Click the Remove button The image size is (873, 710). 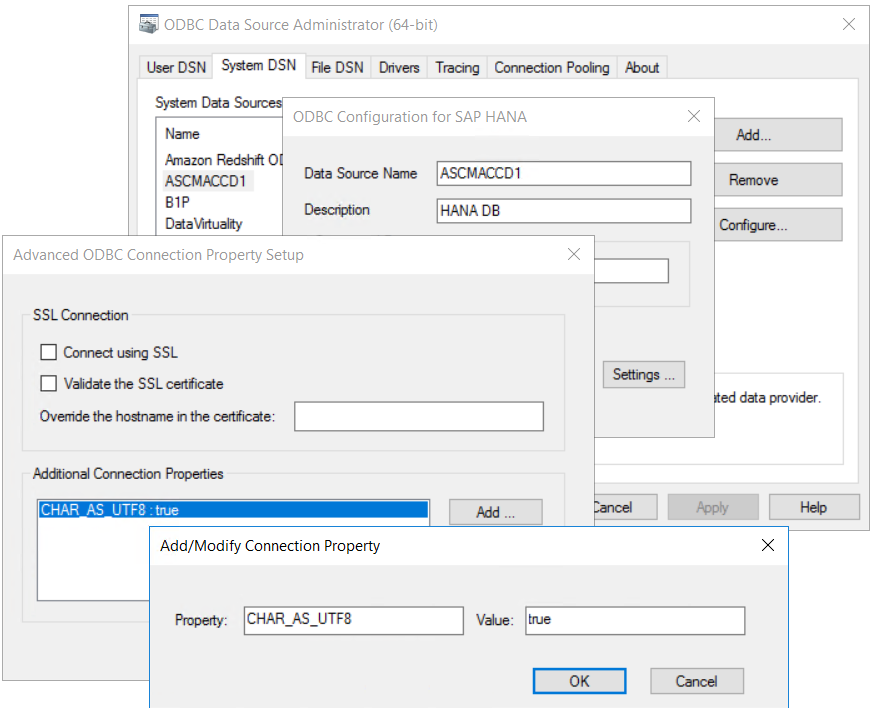(x=778, y=180)
